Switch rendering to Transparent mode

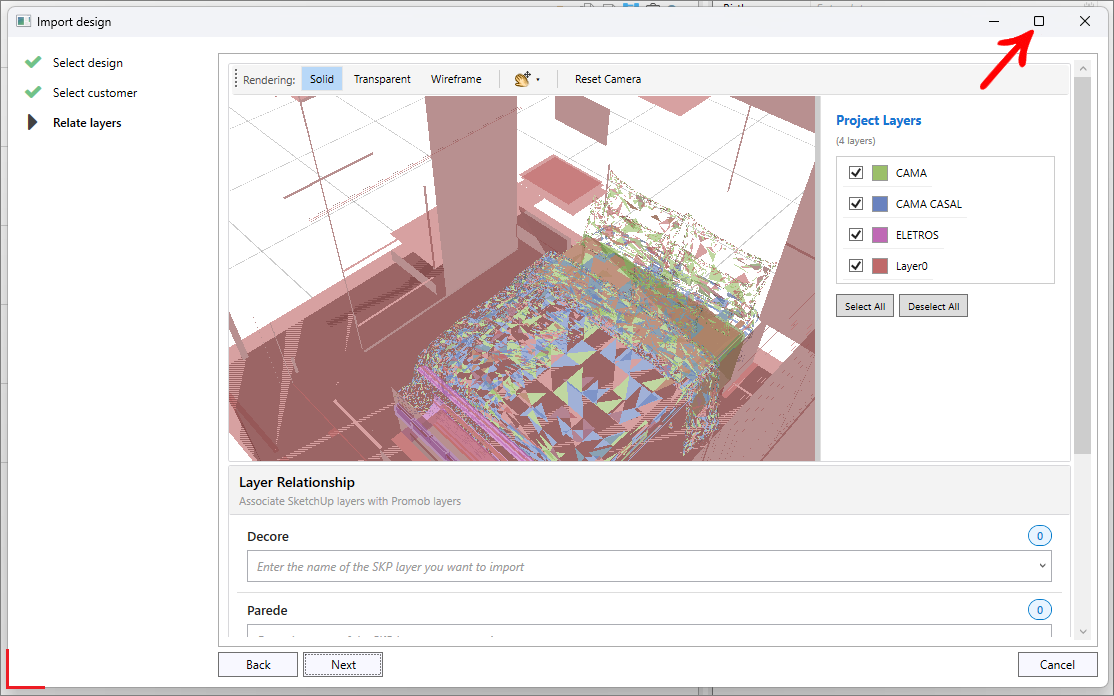(x=382, y=79)
